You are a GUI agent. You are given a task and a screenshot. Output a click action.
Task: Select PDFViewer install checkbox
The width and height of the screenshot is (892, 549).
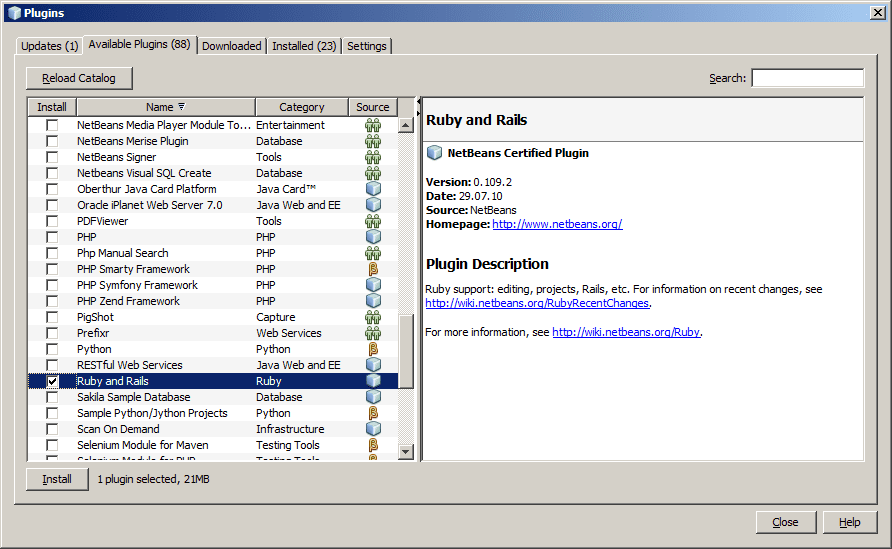click(x=52, y=221)
